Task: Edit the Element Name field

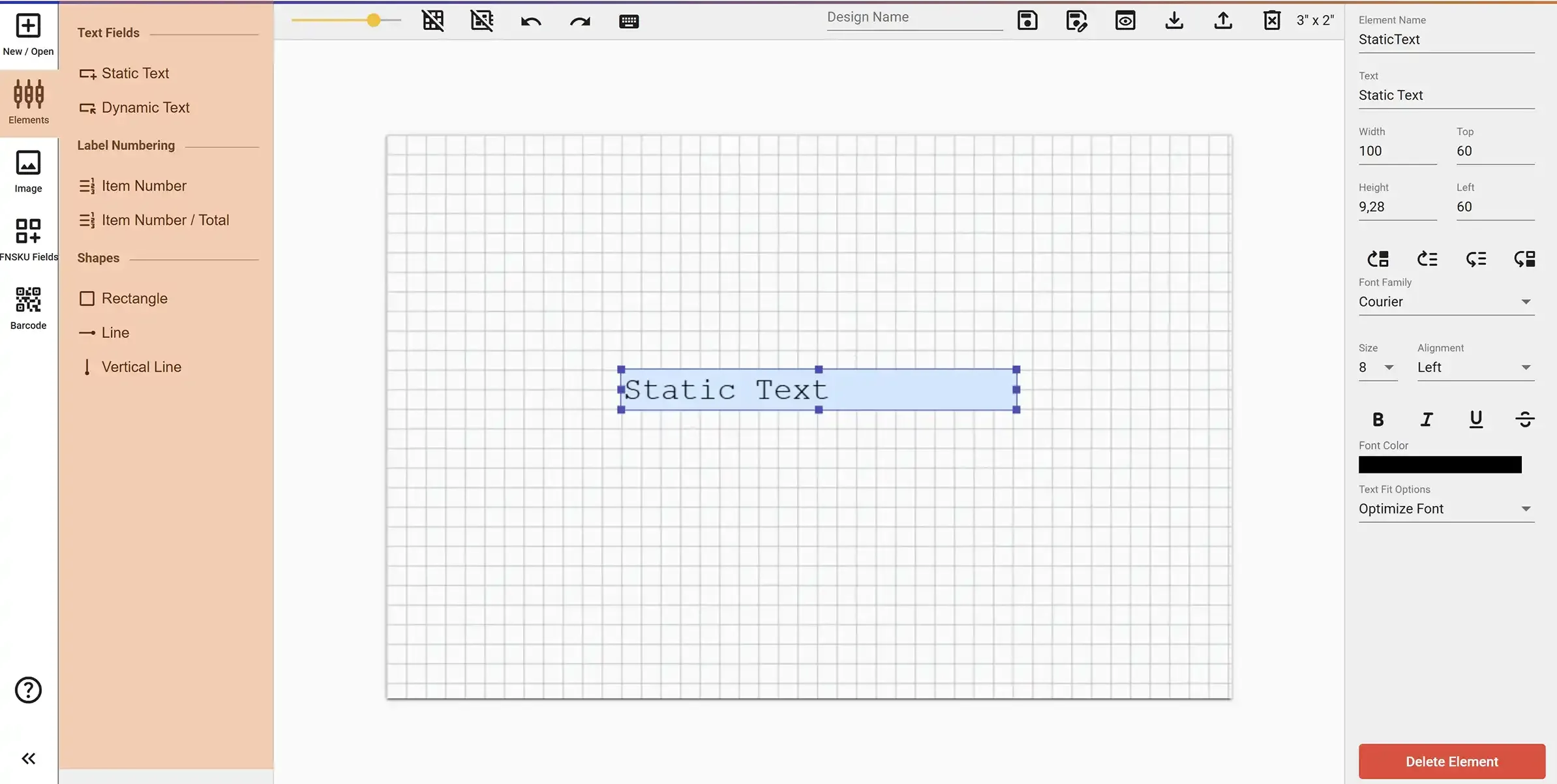Action: 1446,40
